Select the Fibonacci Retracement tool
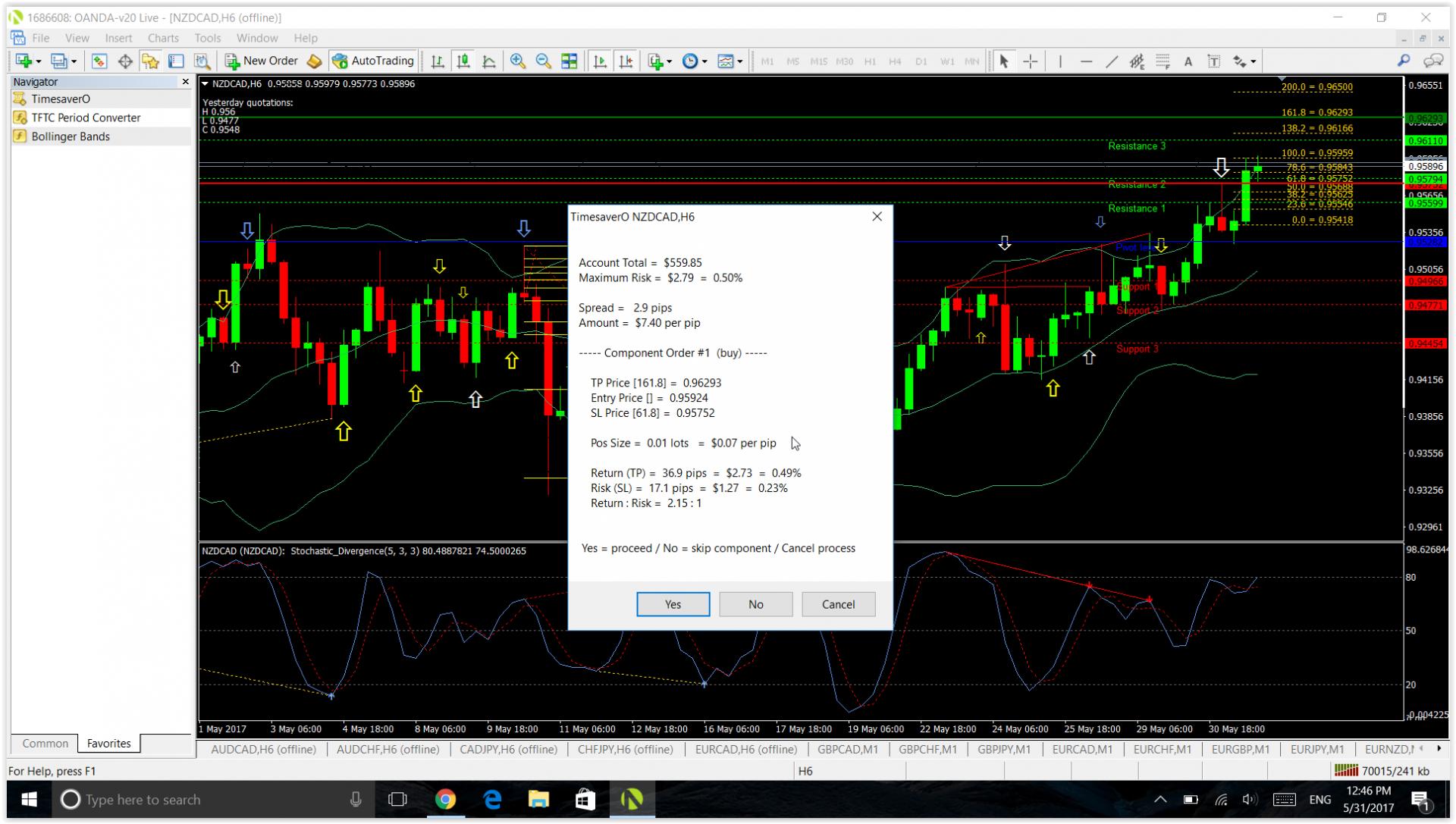Screen dimensions: 1456x824 pos(1163,61)
